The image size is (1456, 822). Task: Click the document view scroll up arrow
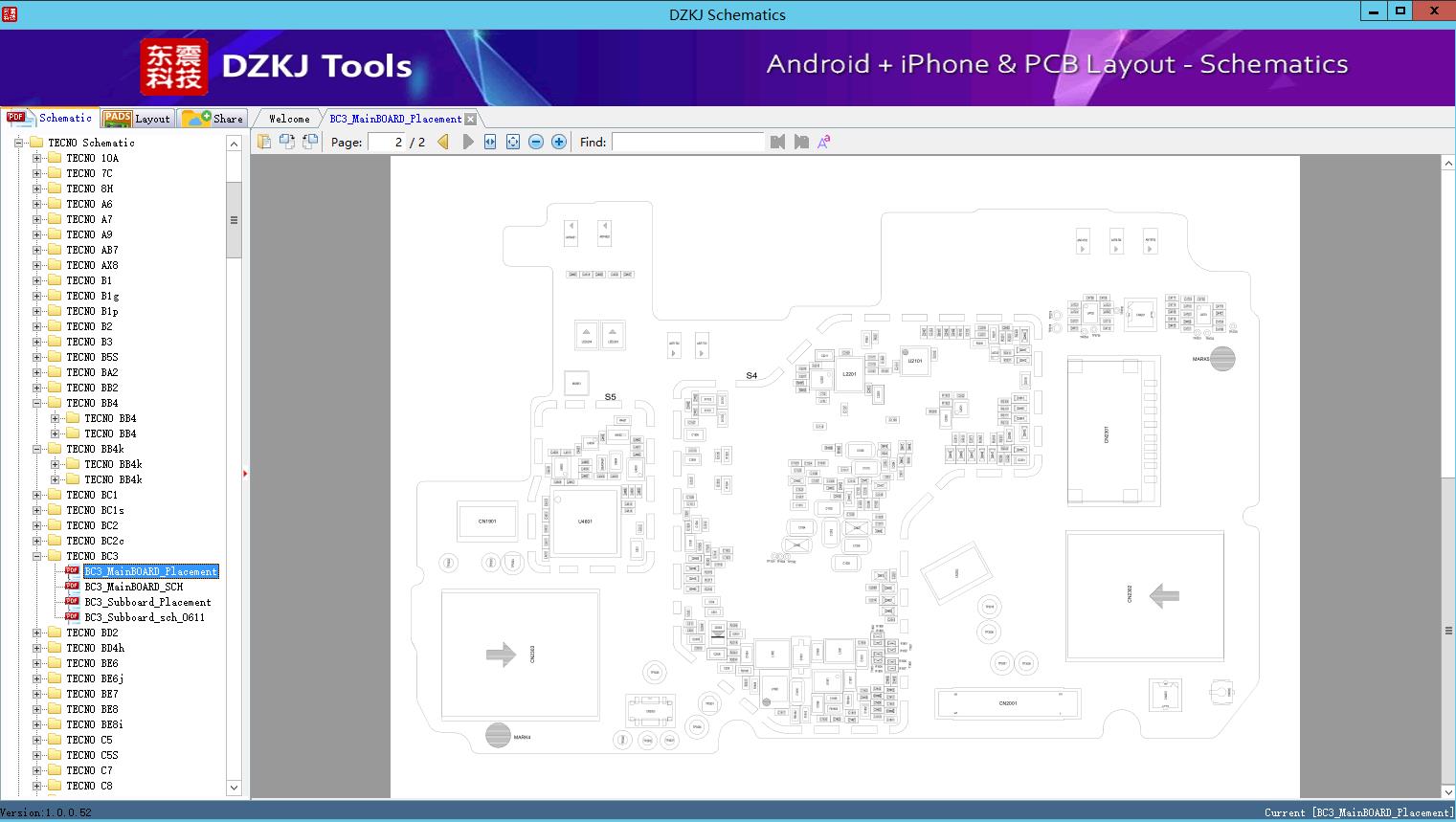pyautogui.click(x=1448, y=164)
